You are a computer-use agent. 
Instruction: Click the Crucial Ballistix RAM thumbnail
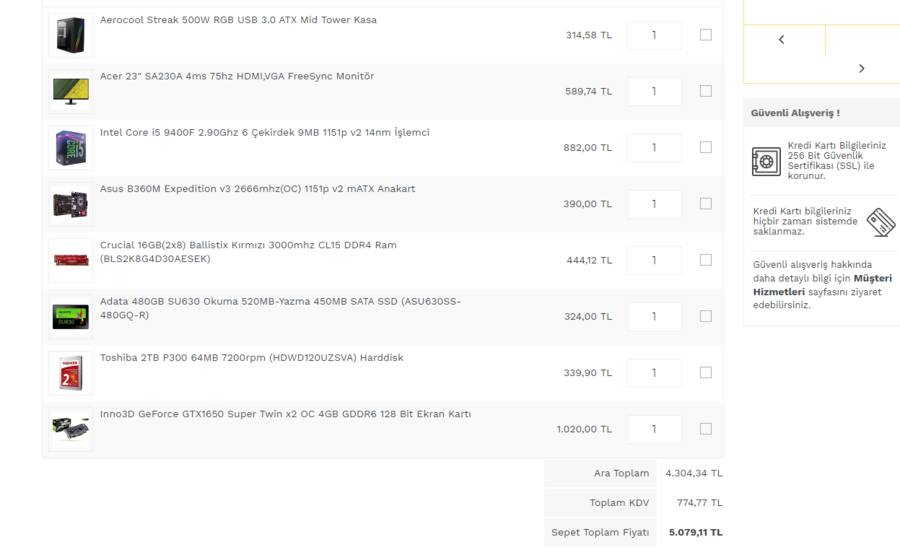(x=70, y=260)
